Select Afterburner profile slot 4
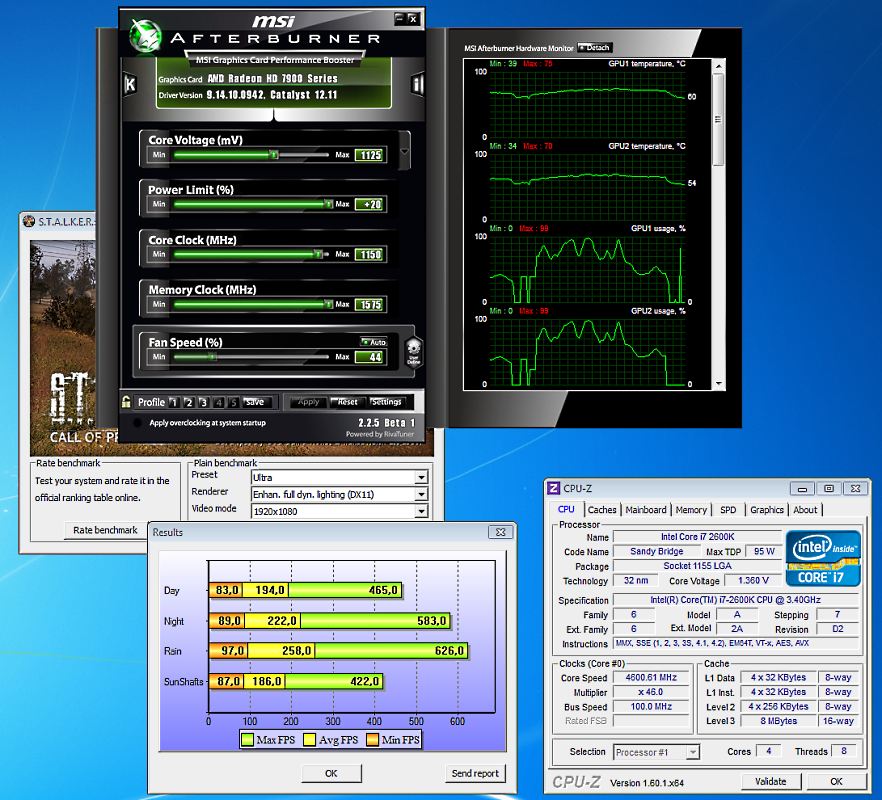 click(219, 402)
